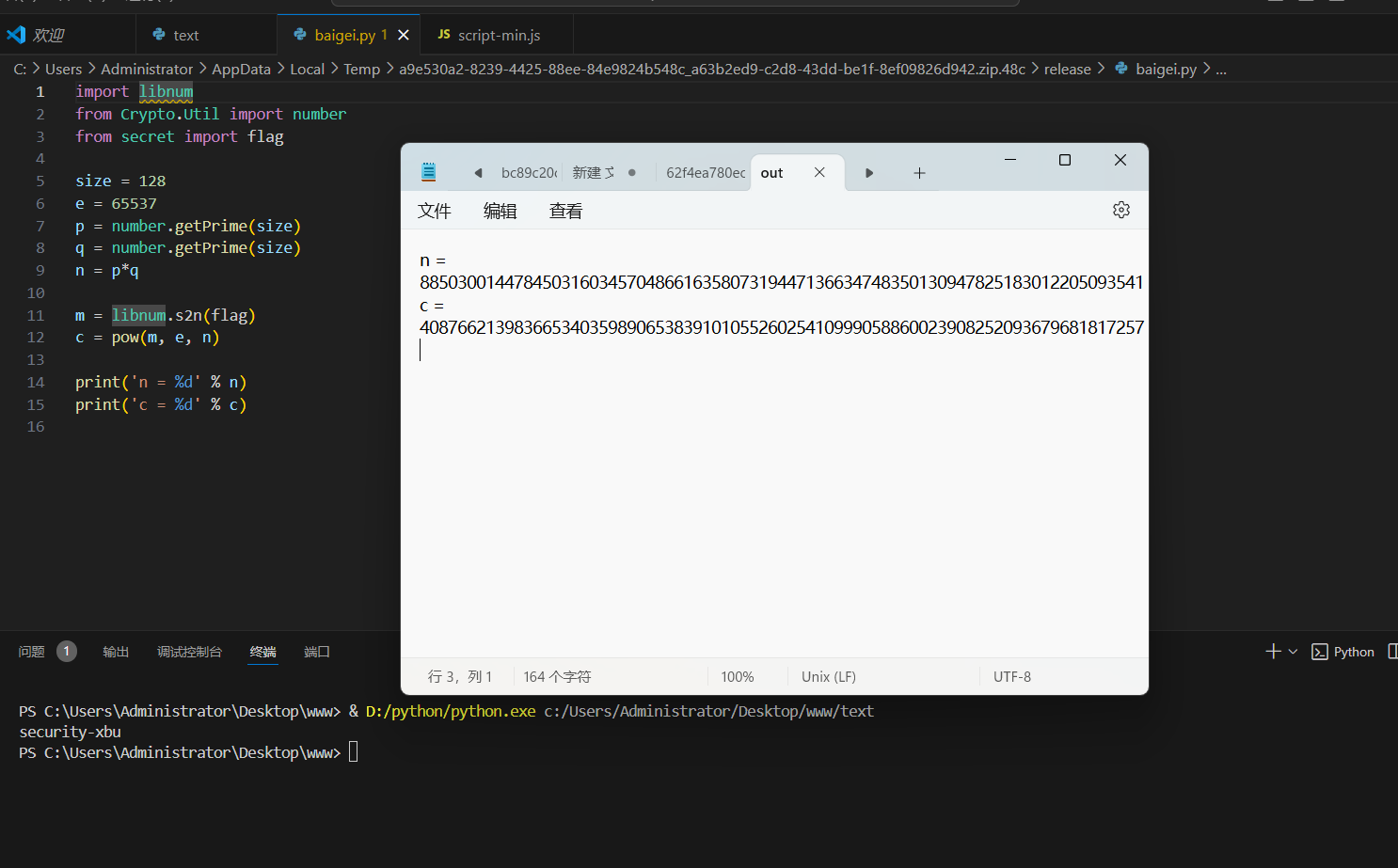Click the Users breadcrumb segment
The image size is (1398, 868).
(x=64, y=69)
